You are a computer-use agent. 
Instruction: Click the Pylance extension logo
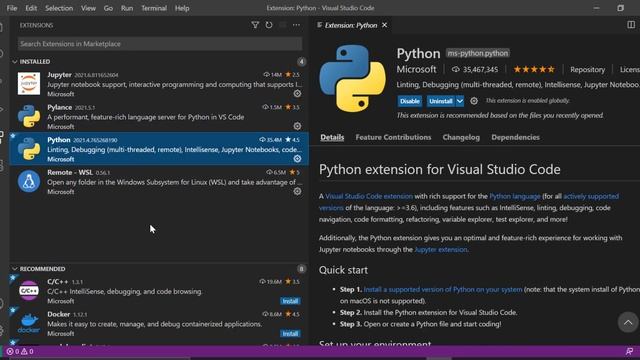tap(29, 116)
